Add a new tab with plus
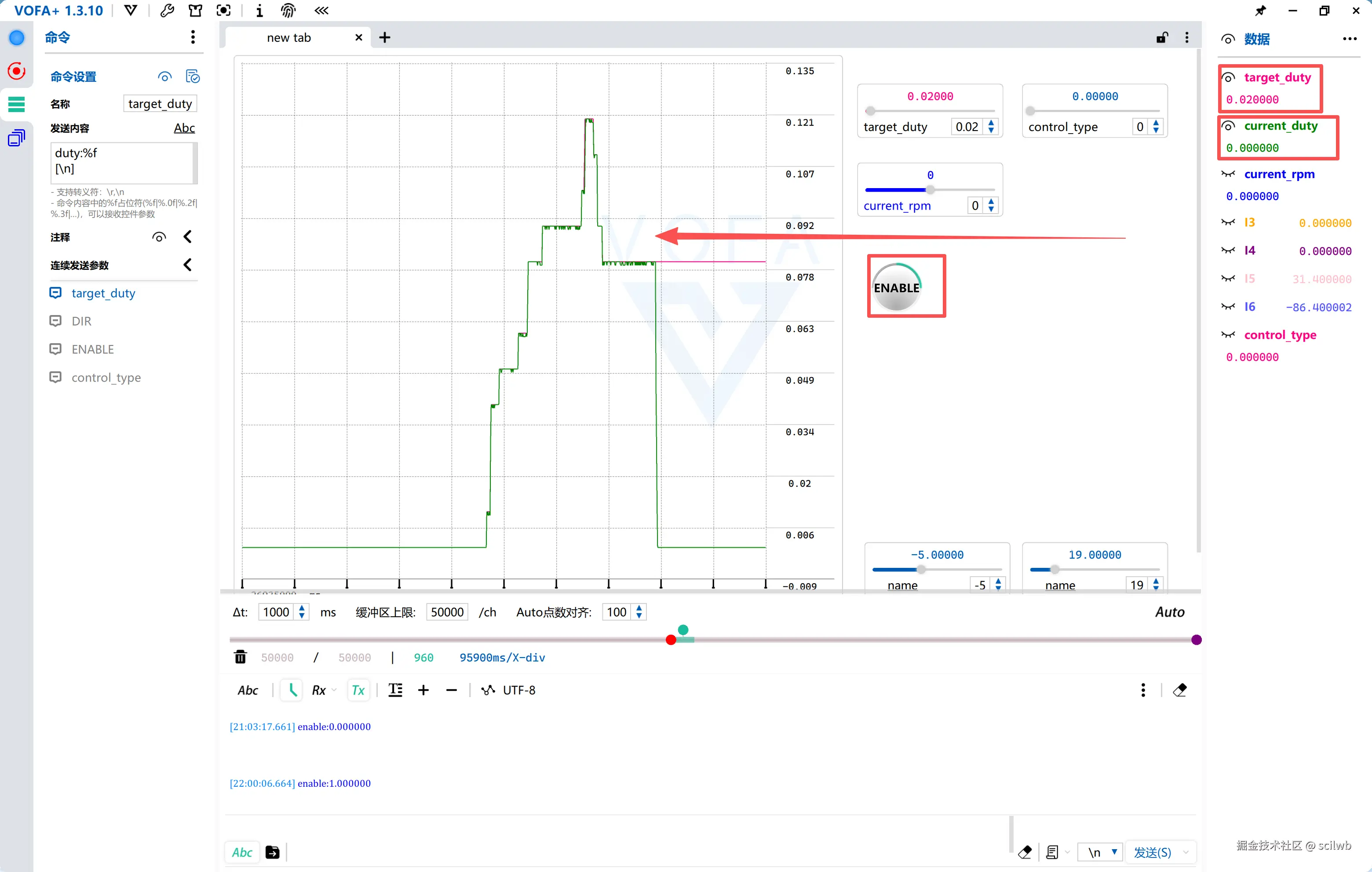The image size is (1372, 872). pos(385,38)
